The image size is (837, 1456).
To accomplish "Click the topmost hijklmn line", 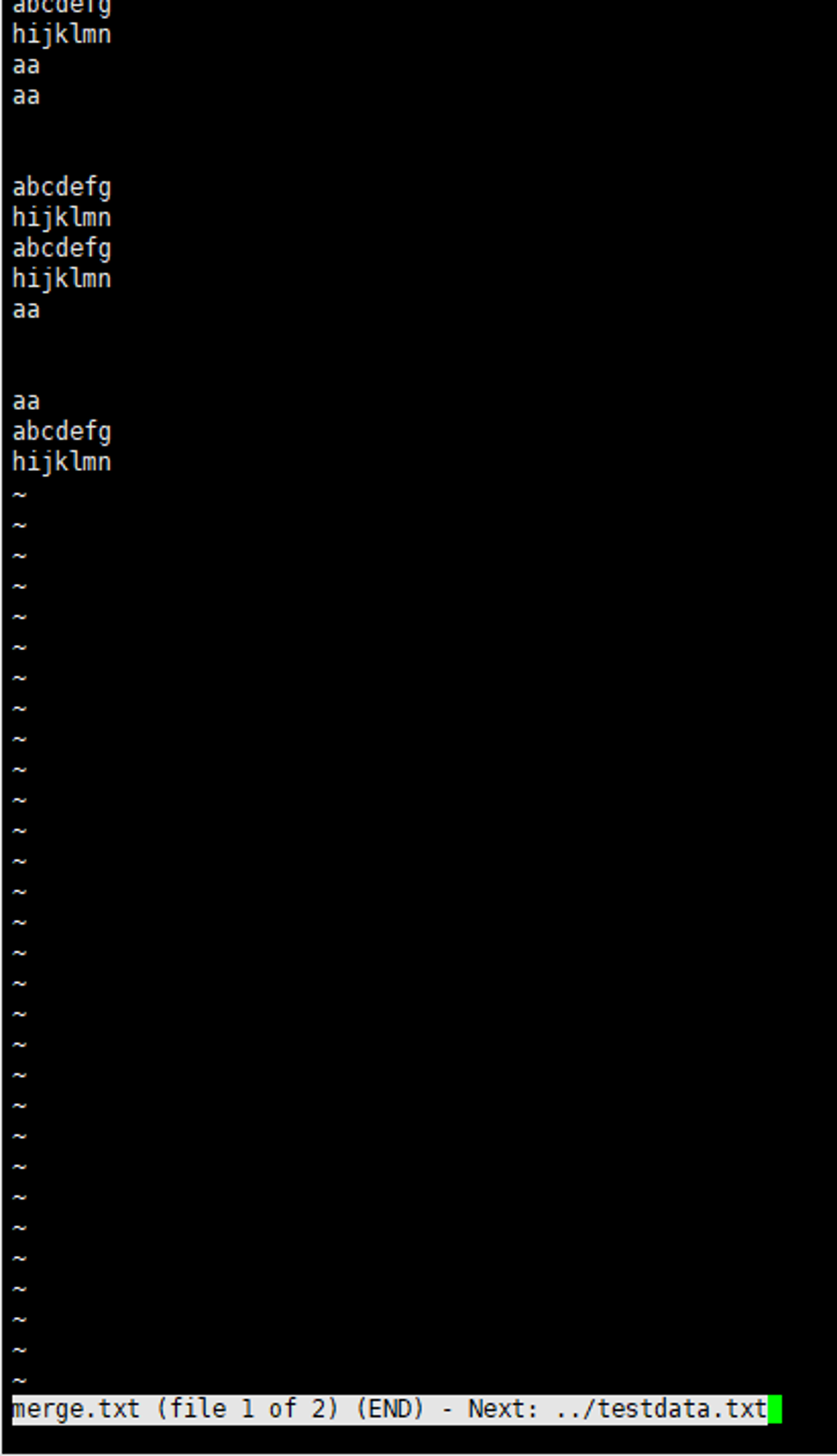I will pos(62,34).
